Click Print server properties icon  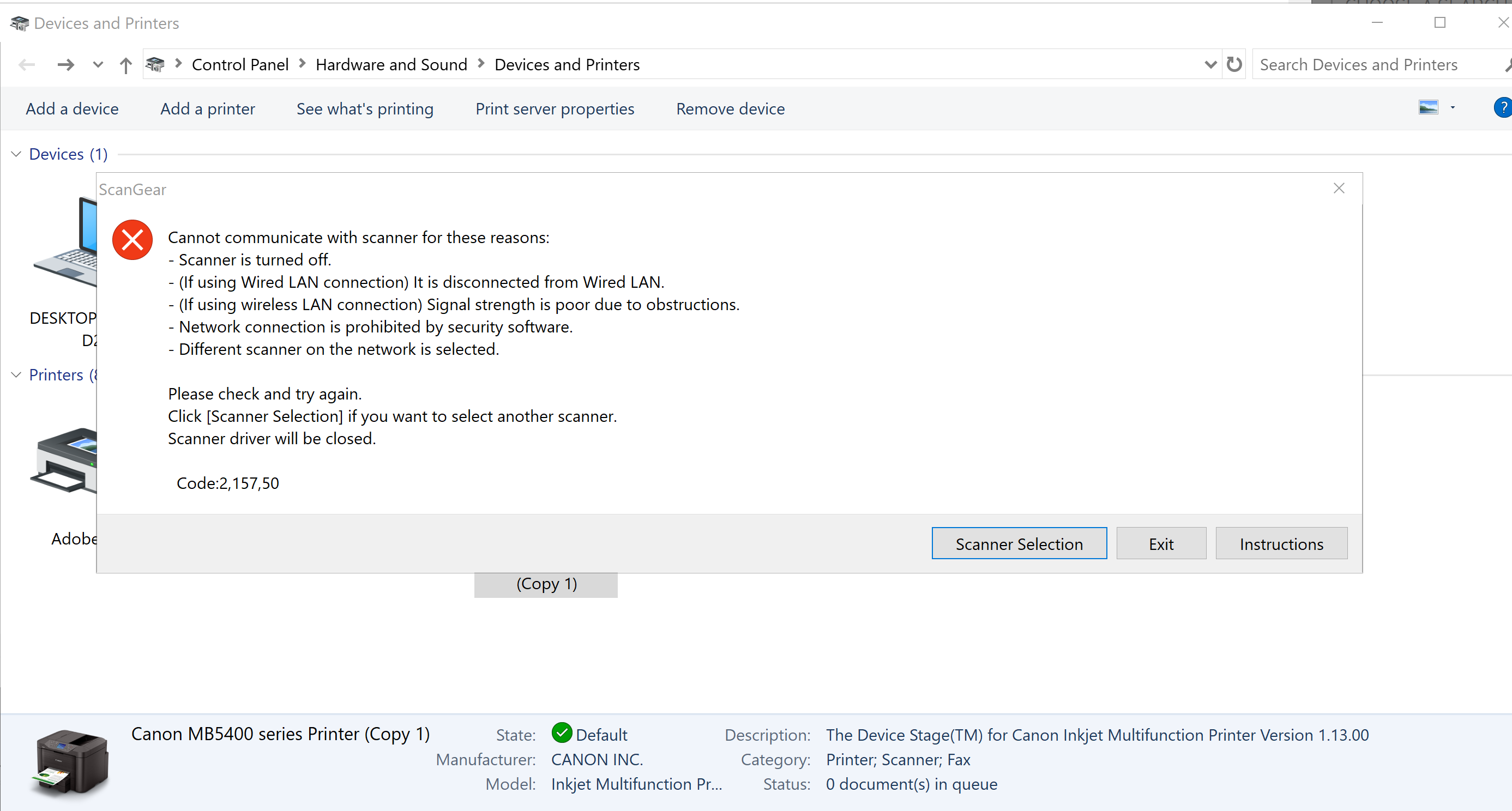(555, 108)
